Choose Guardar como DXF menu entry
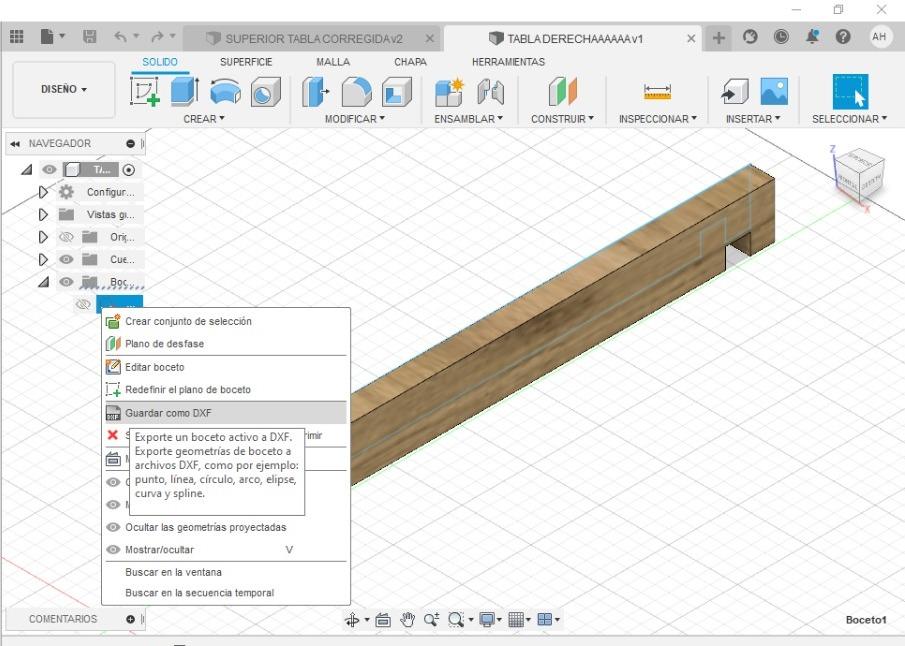The height and width of the screenshot is (646, 905). (226, 413)
